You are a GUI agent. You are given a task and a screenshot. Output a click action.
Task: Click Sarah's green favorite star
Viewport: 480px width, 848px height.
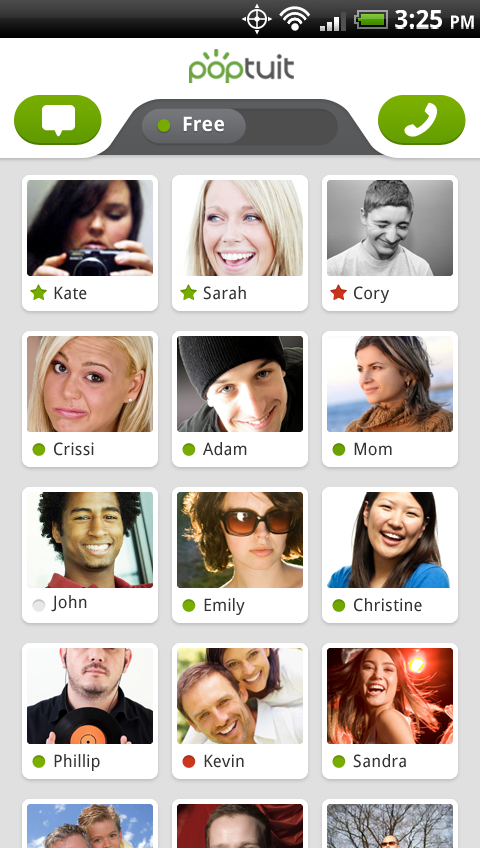188,293
